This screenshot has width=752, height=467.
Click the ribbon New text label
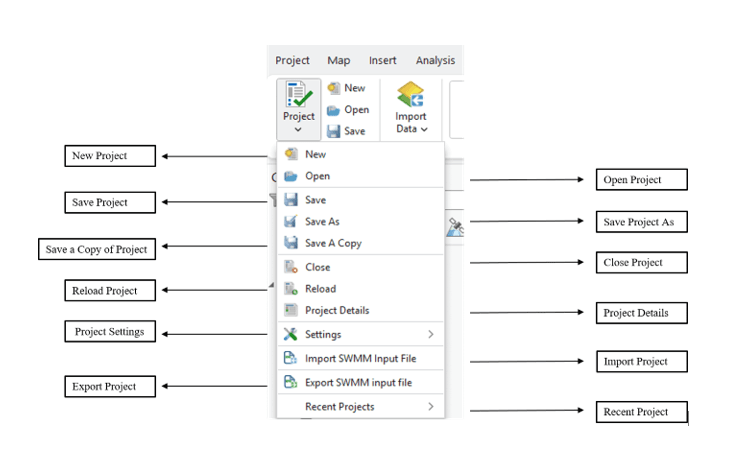[354, 88]
